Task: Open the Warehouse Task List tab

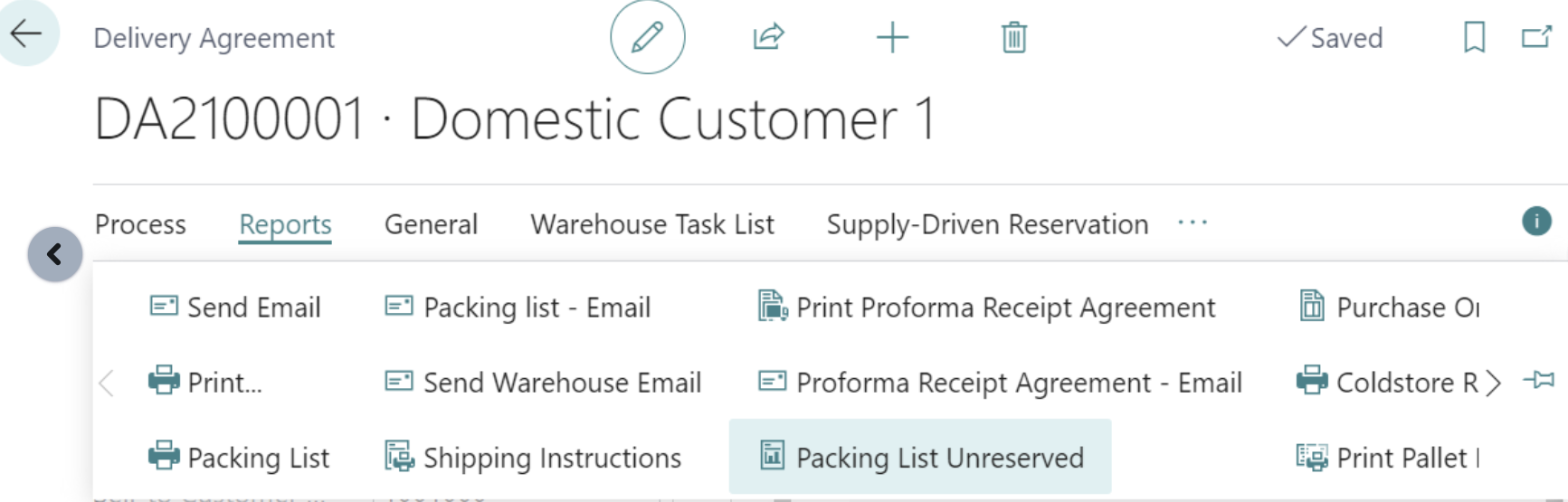Action: tap(651, 224)
